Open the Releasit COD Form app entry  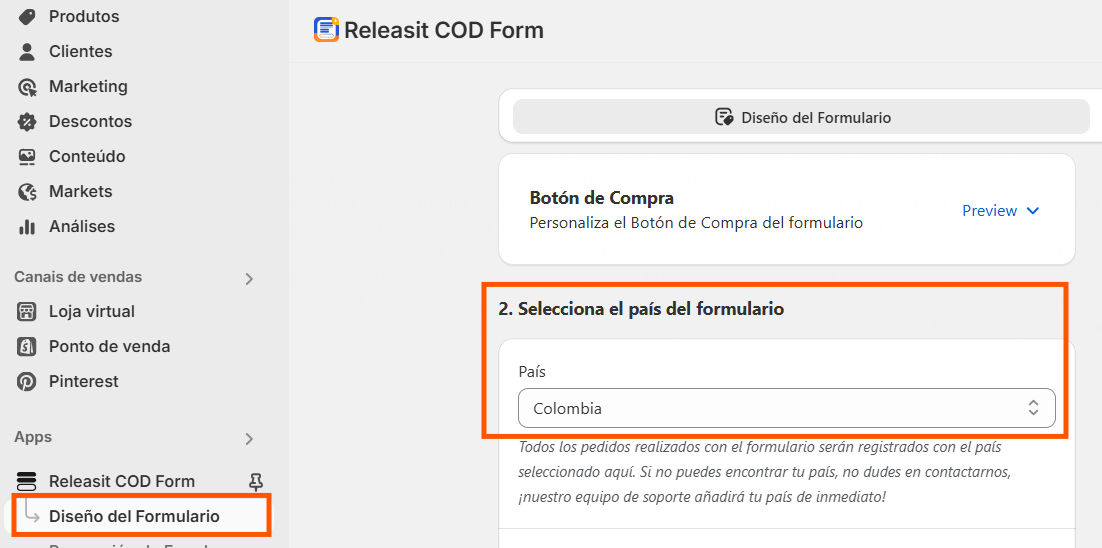click(x=121, y=482)
